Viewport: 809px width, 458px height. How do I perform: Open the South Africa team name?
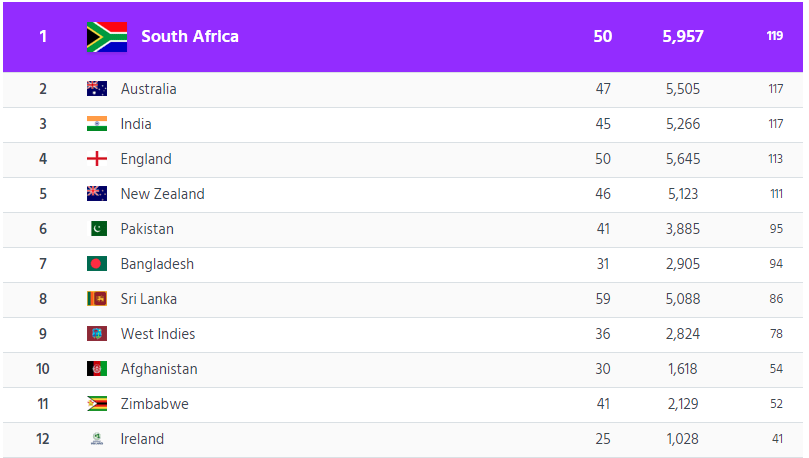190,37
